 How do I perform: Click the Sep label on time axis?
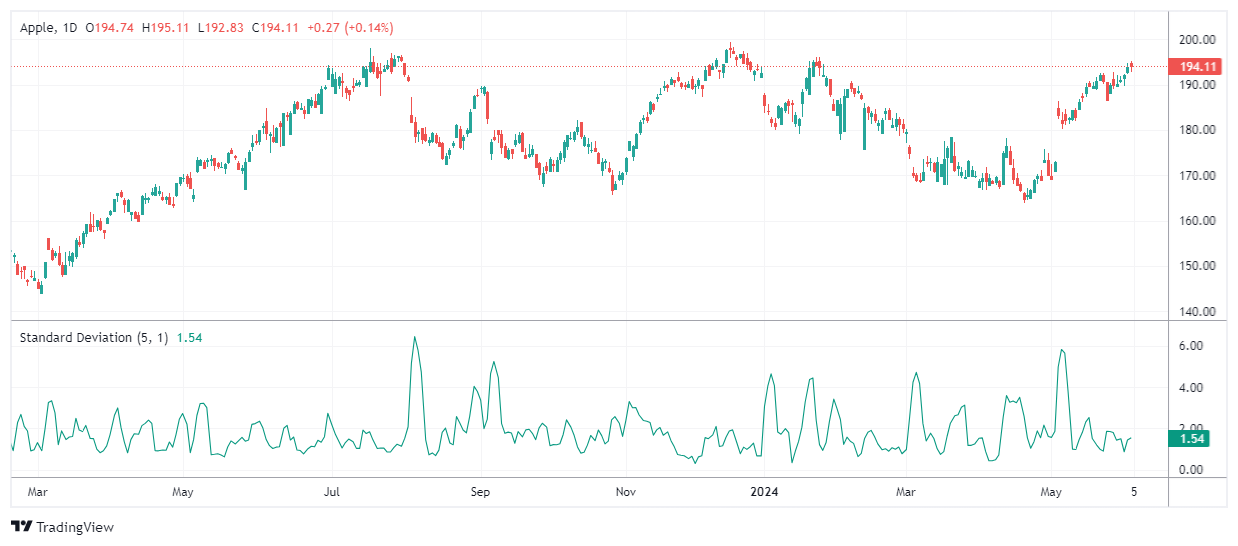(x=480, y=492)
